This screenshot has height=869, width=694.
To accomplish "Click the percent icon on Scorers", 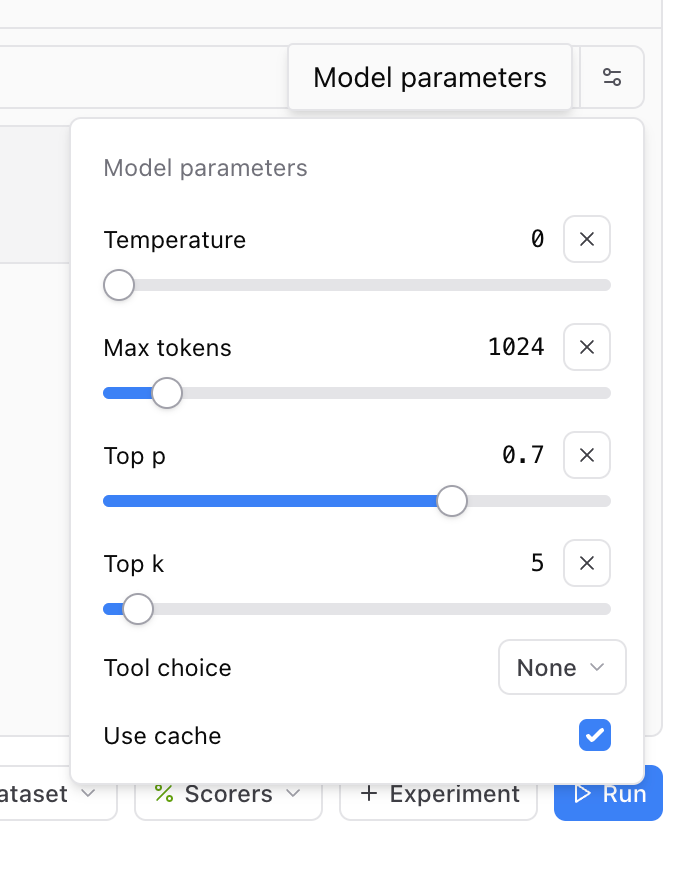I will [x=165, y=793].
